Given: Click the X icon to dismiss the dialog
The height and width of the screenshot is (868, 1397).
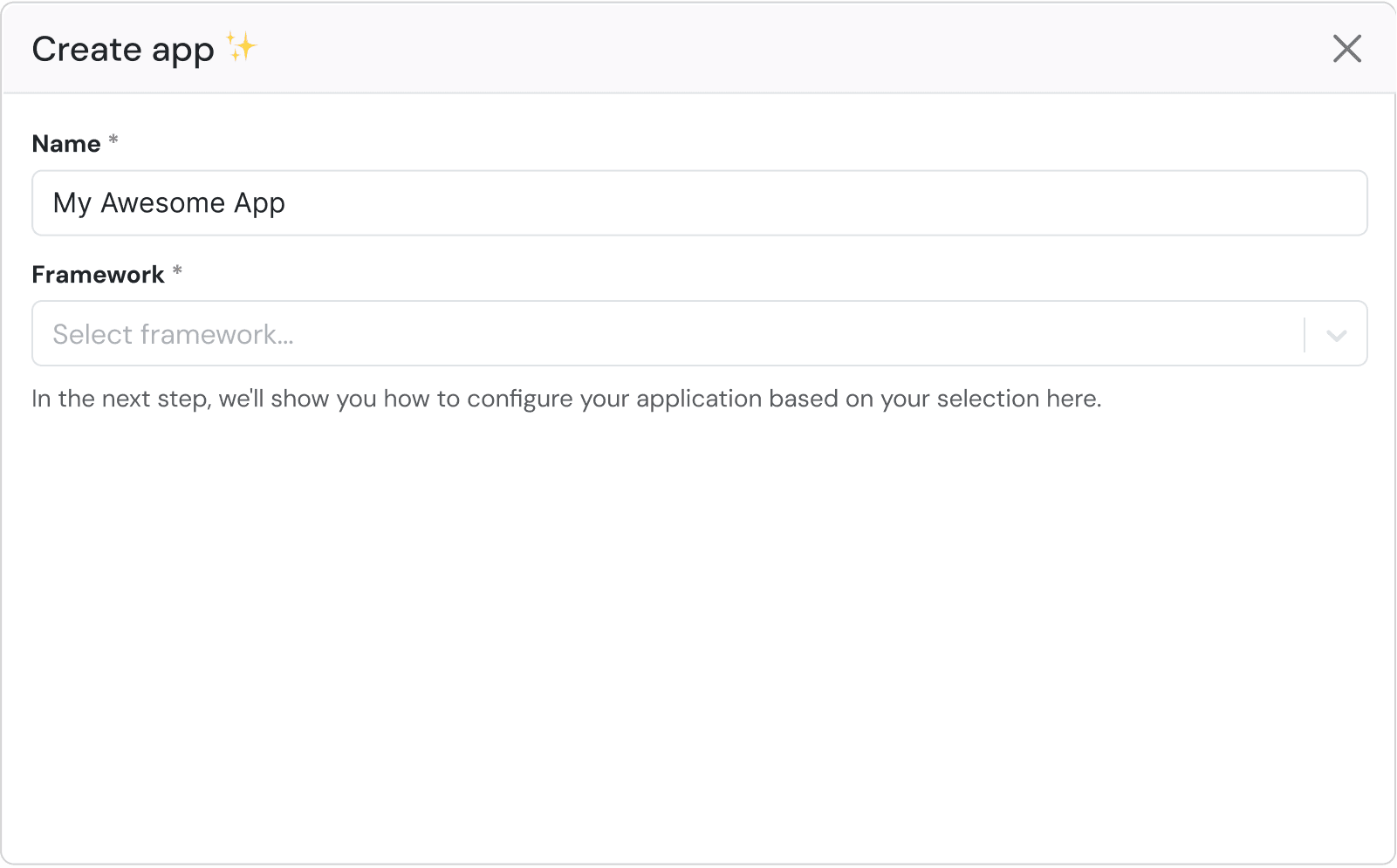Looking at the screenshot, I should click(x=1347, y=49).
